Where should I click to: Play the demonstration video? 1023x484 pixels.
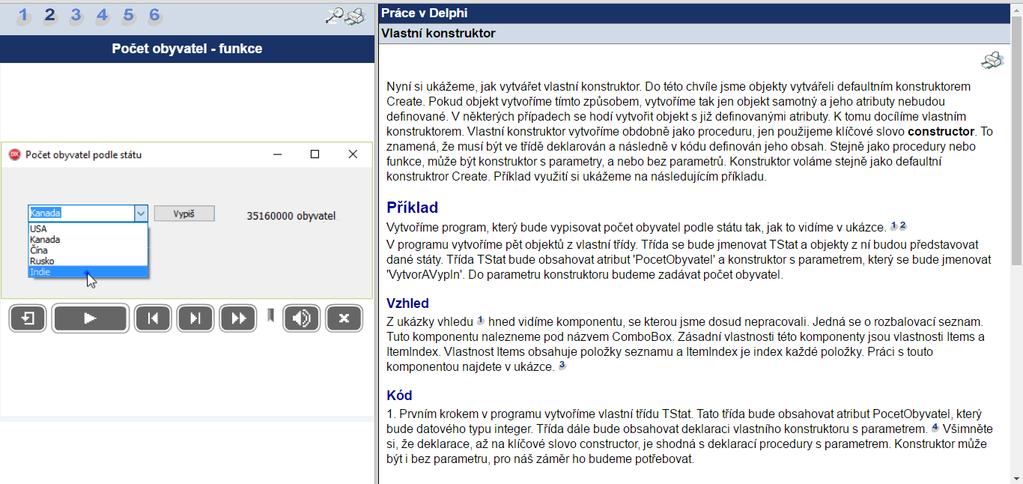point(90,318)
